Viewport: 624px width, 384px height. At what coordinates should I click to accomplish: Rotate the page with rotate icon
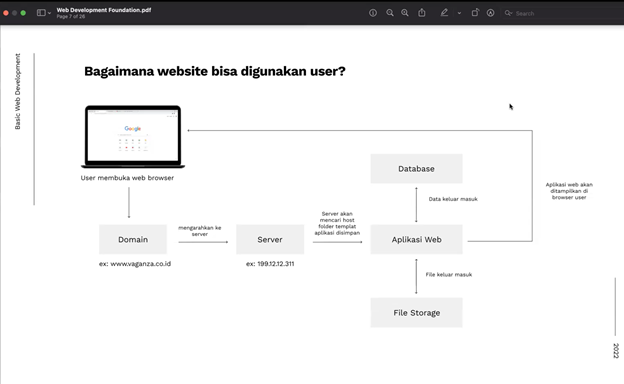coord(475,13)
